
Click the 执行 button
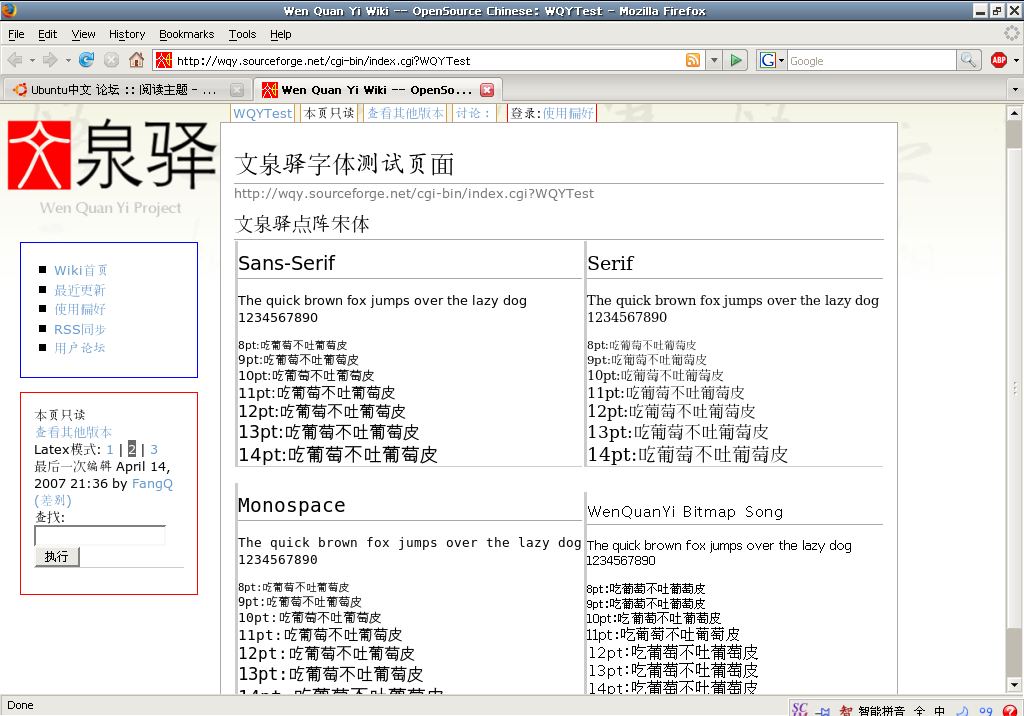(x=57, y=557)
